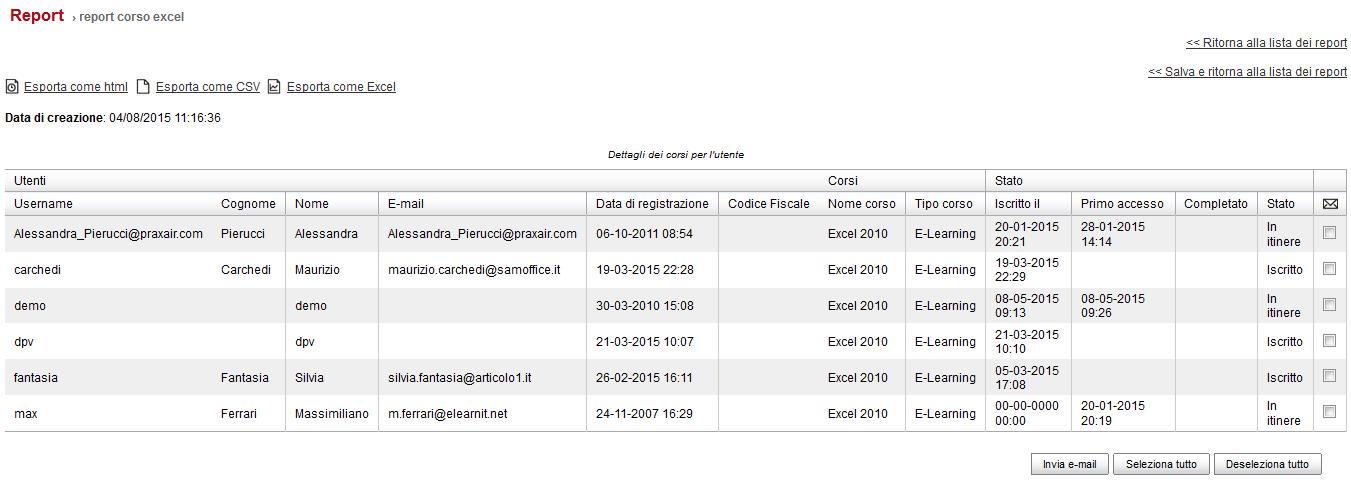Click the HTML export icon
Image resolution: width=1351 pixels, height=487 pixels.
click(12, 87)
